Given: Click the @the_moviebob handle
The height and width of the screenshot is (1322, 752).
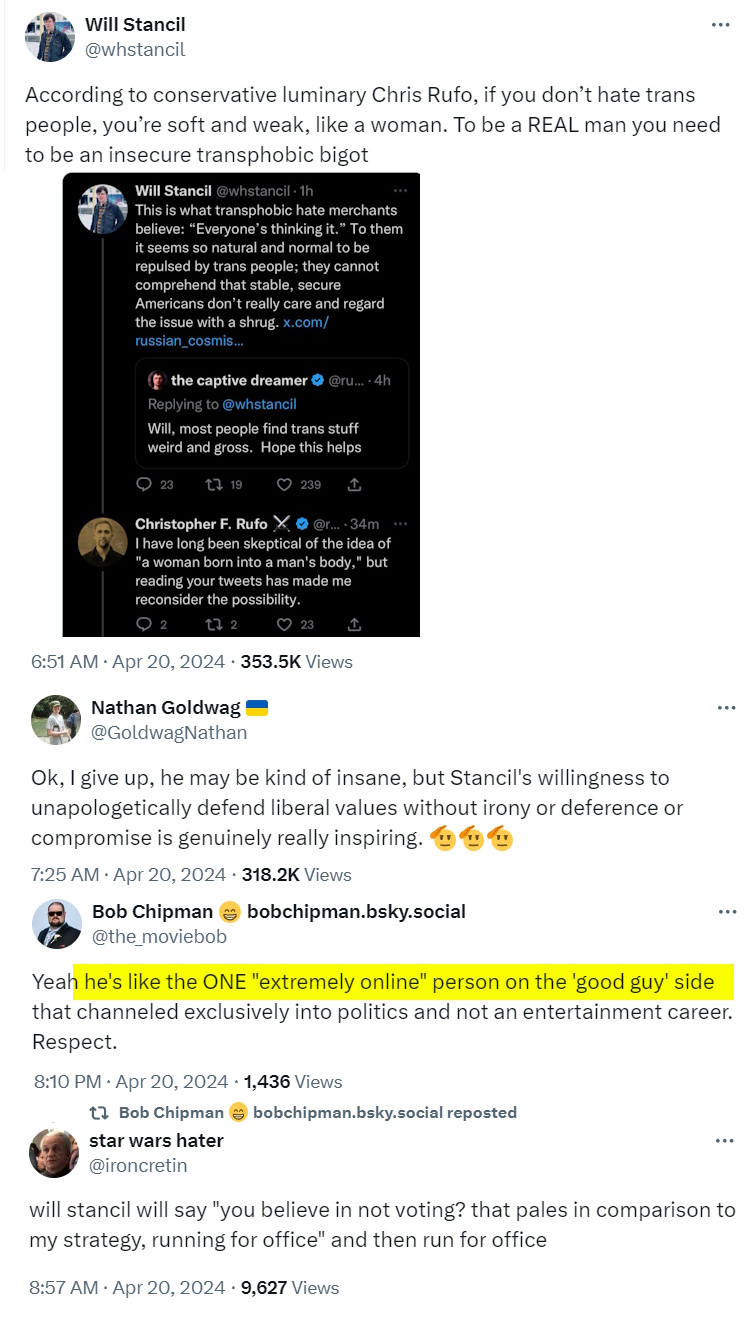Looking at the screenshot, I should pos(159,936).
